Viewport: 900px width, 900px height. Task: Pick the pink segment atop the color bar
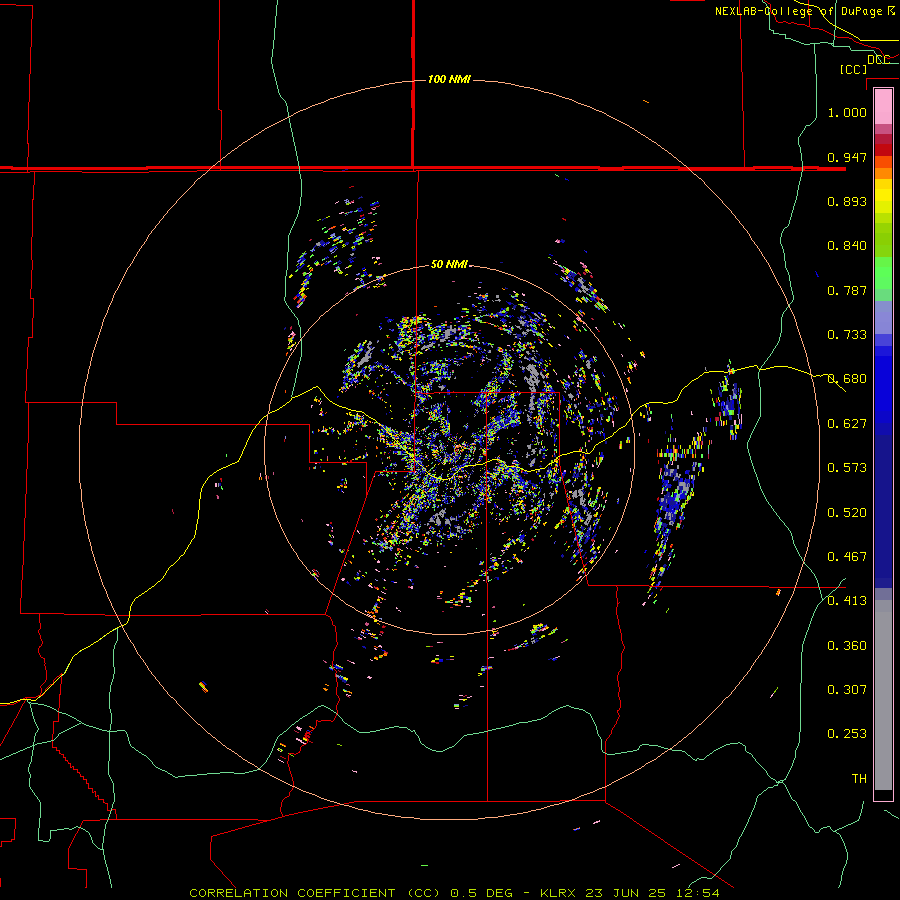(x=883, y=107)
